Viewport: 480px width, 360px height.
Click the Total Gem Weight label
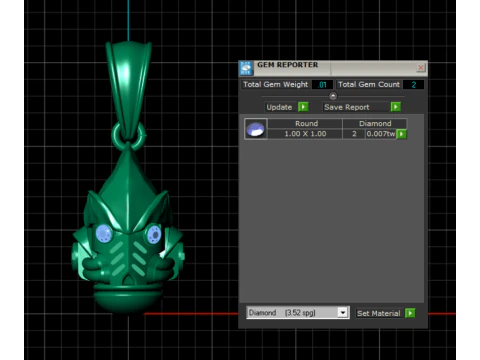coord(275,85)
